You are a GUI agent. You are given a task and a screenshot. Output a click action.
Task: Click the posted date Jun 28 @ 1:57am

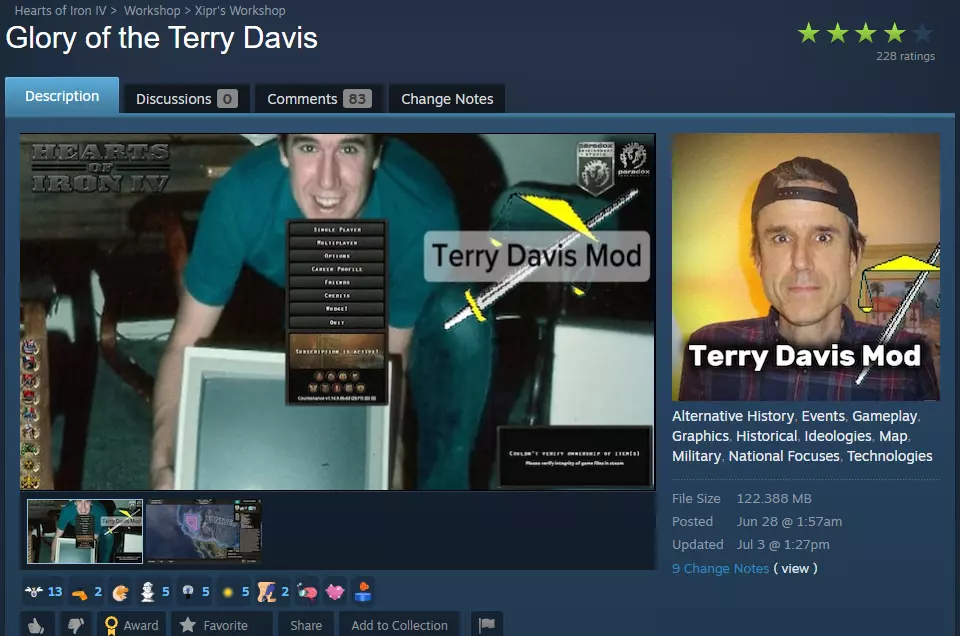click(789, 522)
